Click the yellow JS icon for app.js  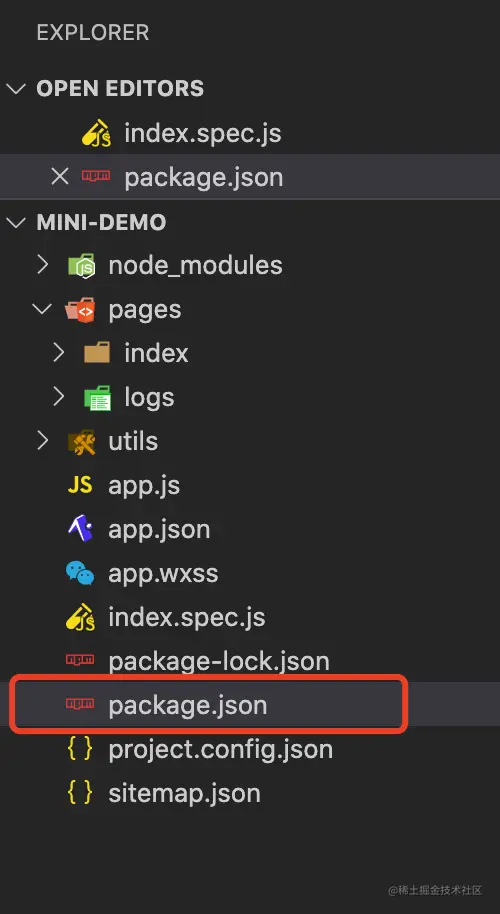80,486
